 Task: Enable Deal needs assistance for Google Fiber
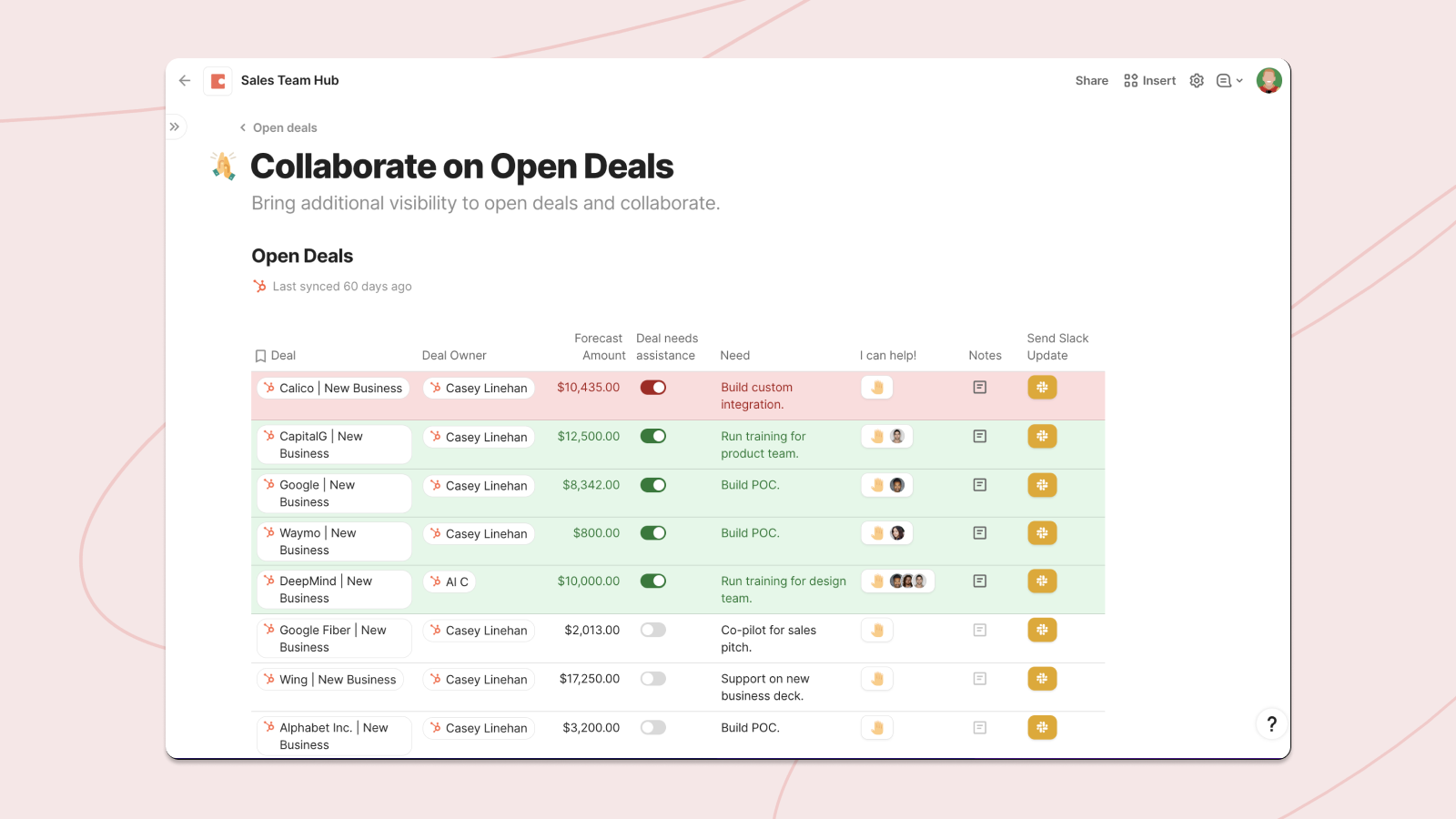click(x=653, y=630)
